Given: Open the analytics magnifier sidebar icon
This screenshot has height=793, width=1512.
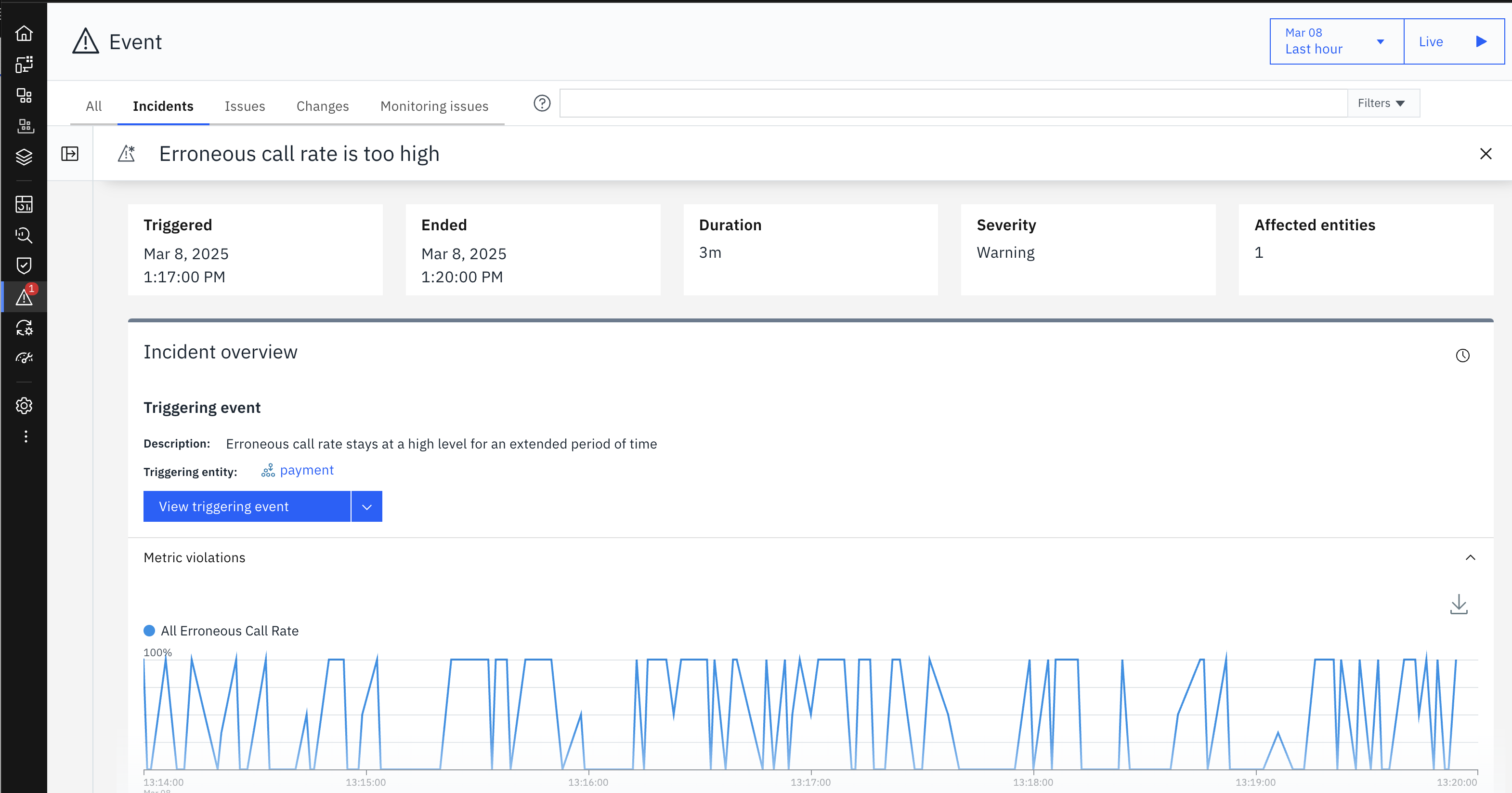Looking at the screenshot, I should (24, 235).
